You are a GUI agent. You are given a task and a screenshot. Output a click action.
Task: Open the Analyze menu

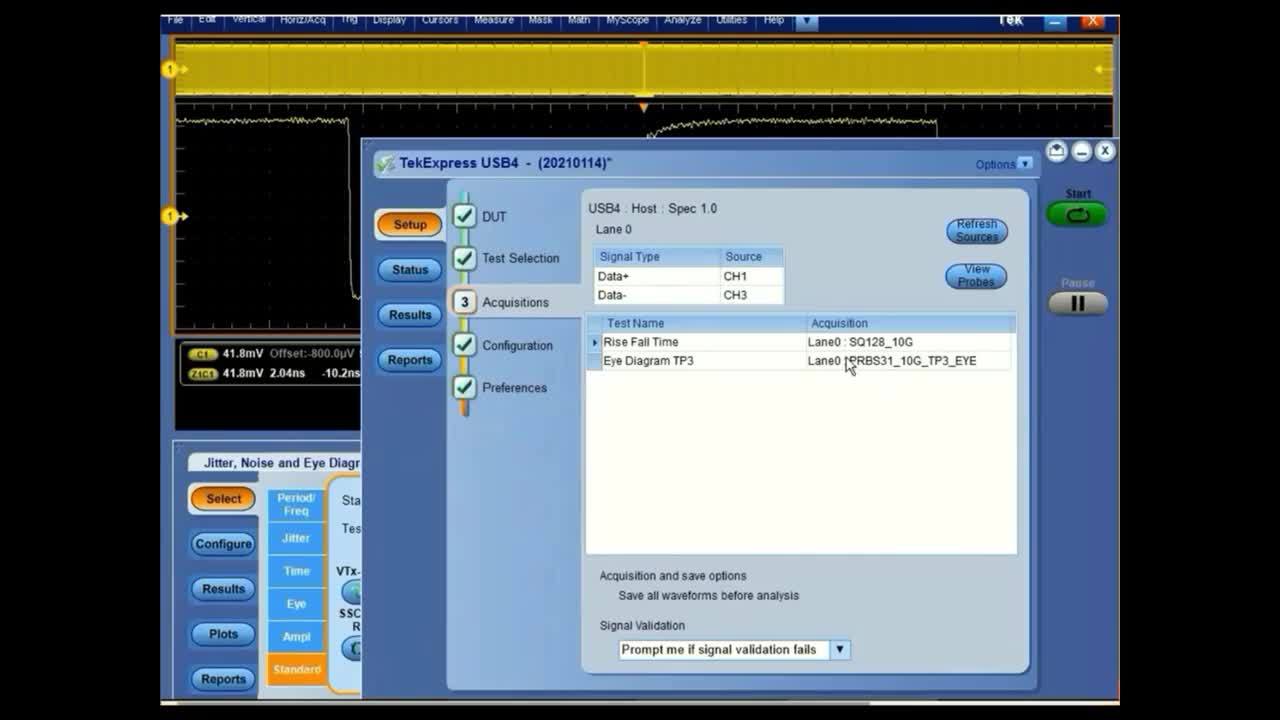[682, 20]
